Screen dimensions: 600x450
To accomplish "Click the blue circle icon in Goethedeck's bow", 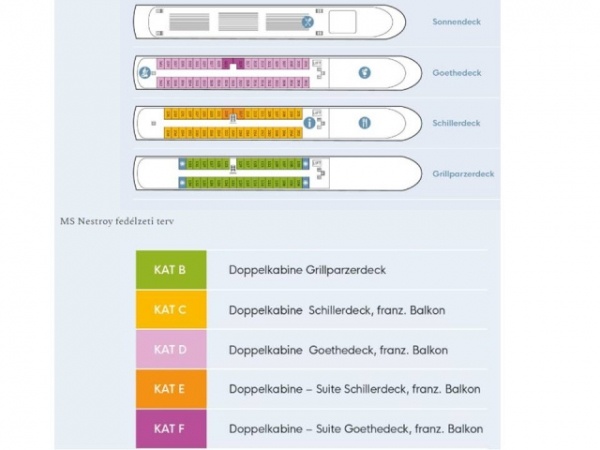I will click(x=364, y=72).
